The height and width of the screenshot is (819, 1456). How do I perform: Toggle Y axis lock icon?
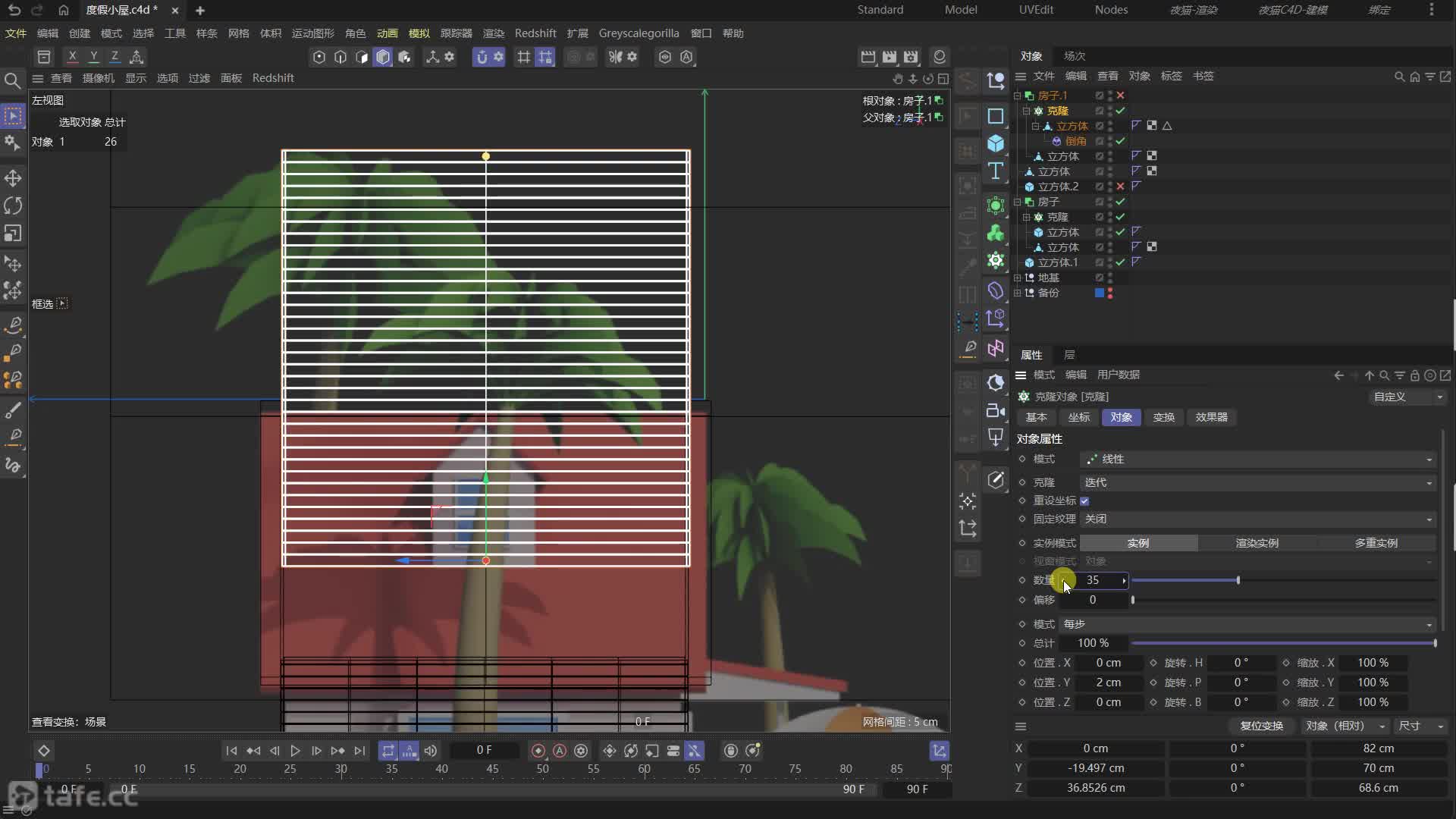tap(93, 57)
